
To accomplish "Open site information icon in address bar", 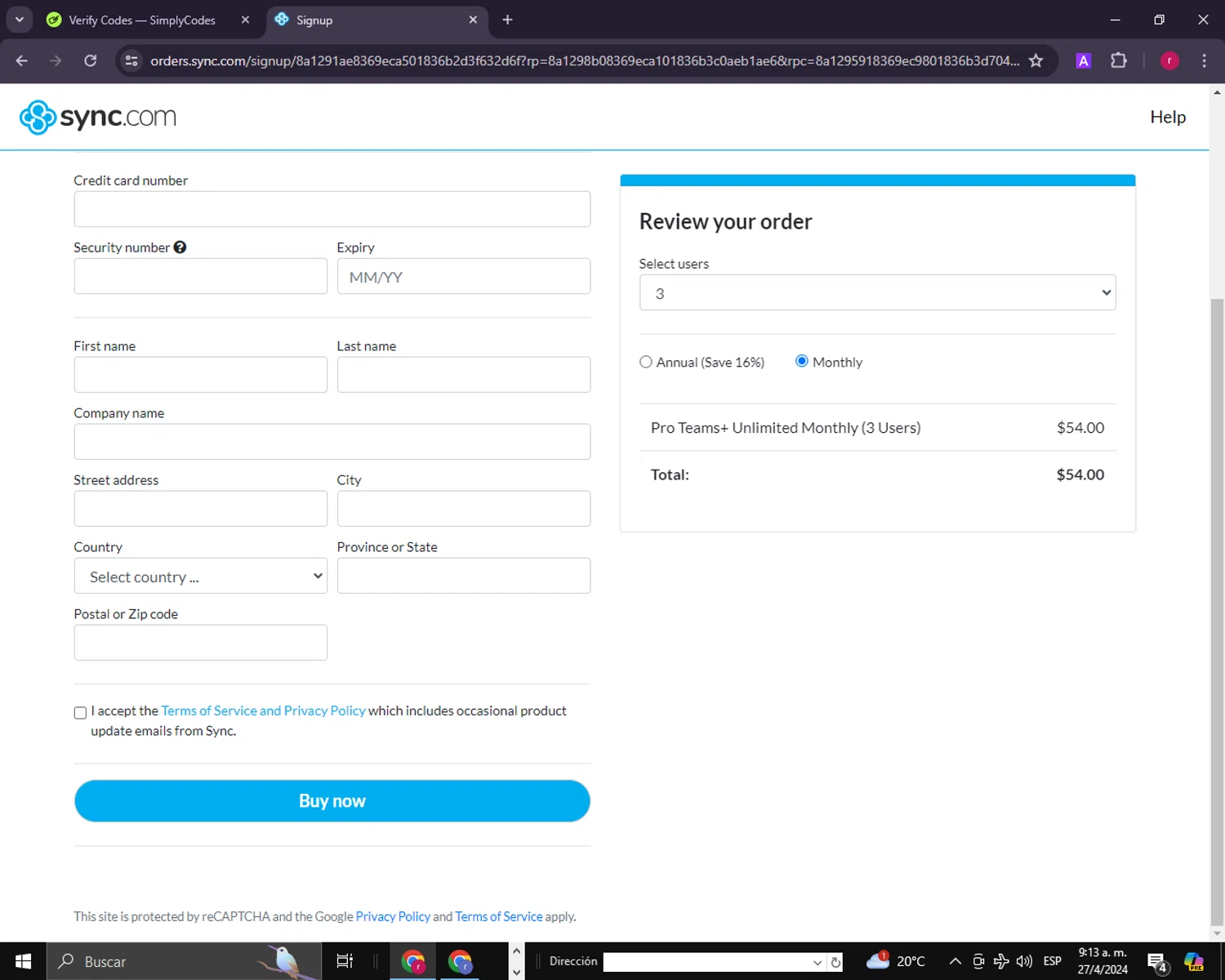I will pos(131,60).
